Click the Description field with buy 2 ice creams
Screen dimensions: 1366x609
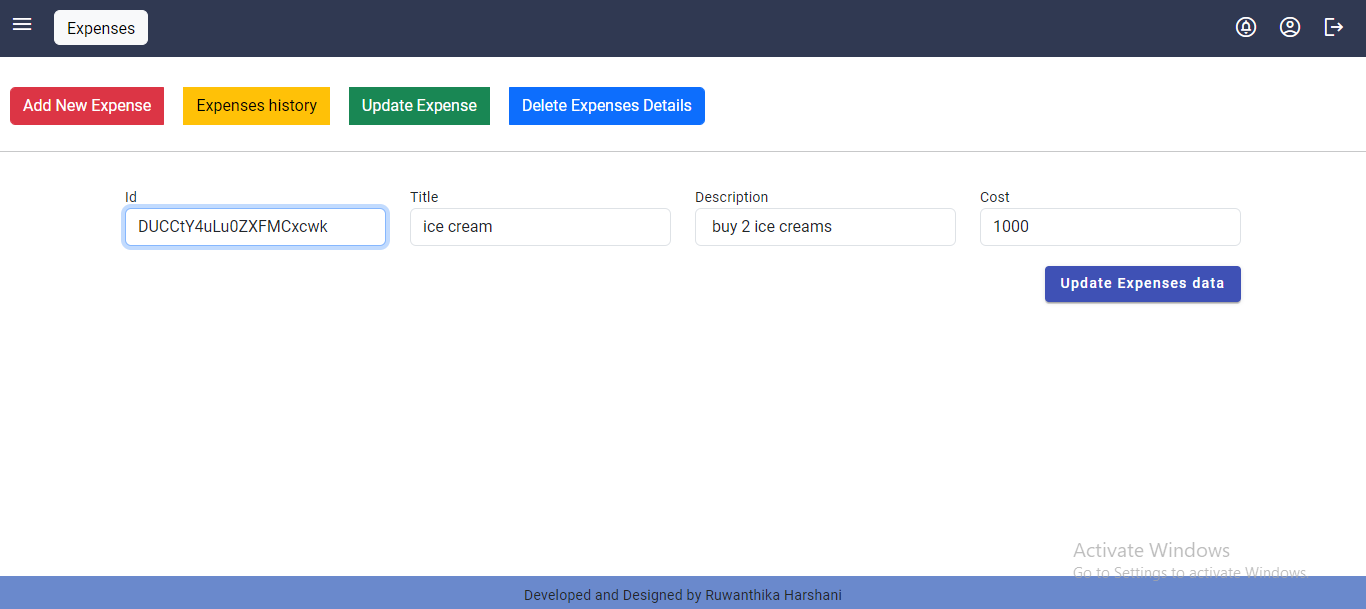coord(825,227)
